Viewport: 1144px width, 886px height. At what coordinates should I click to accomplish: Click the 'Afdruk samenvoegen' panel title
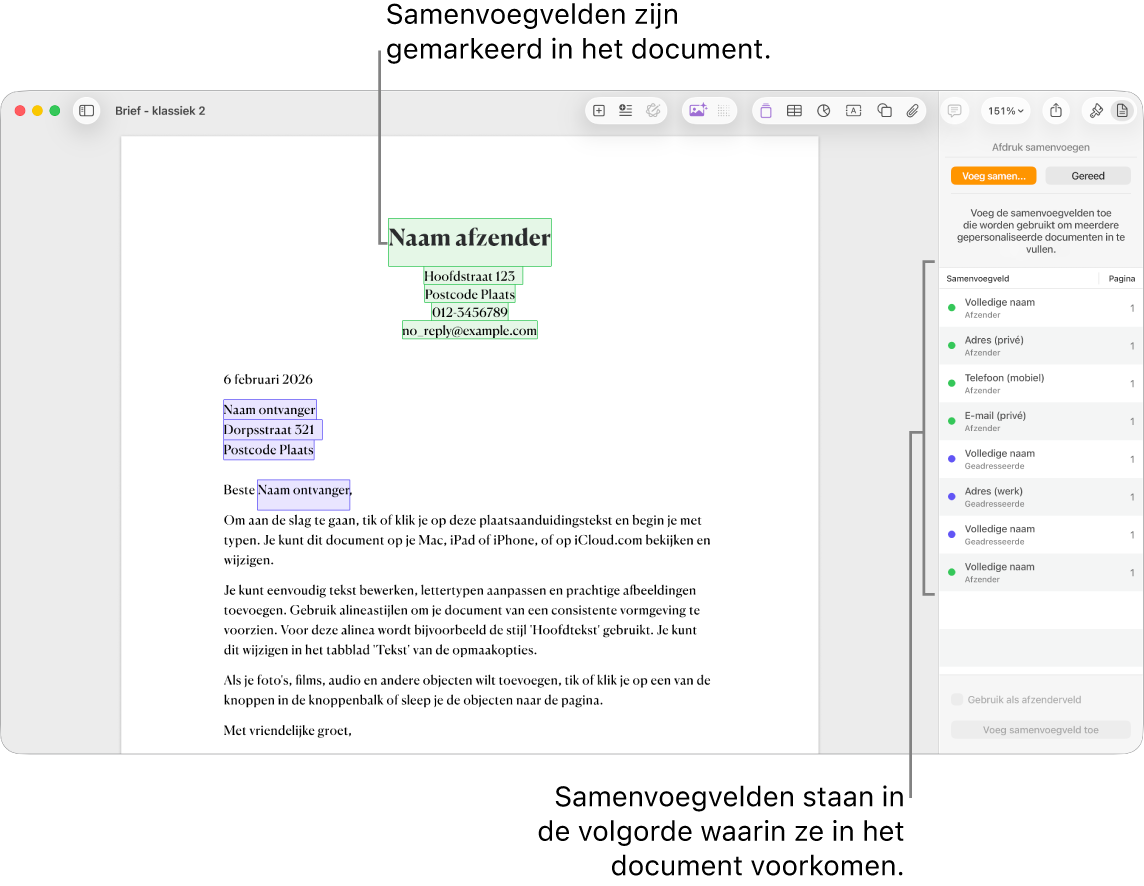pyautogui.click(x=1040, y=147)
